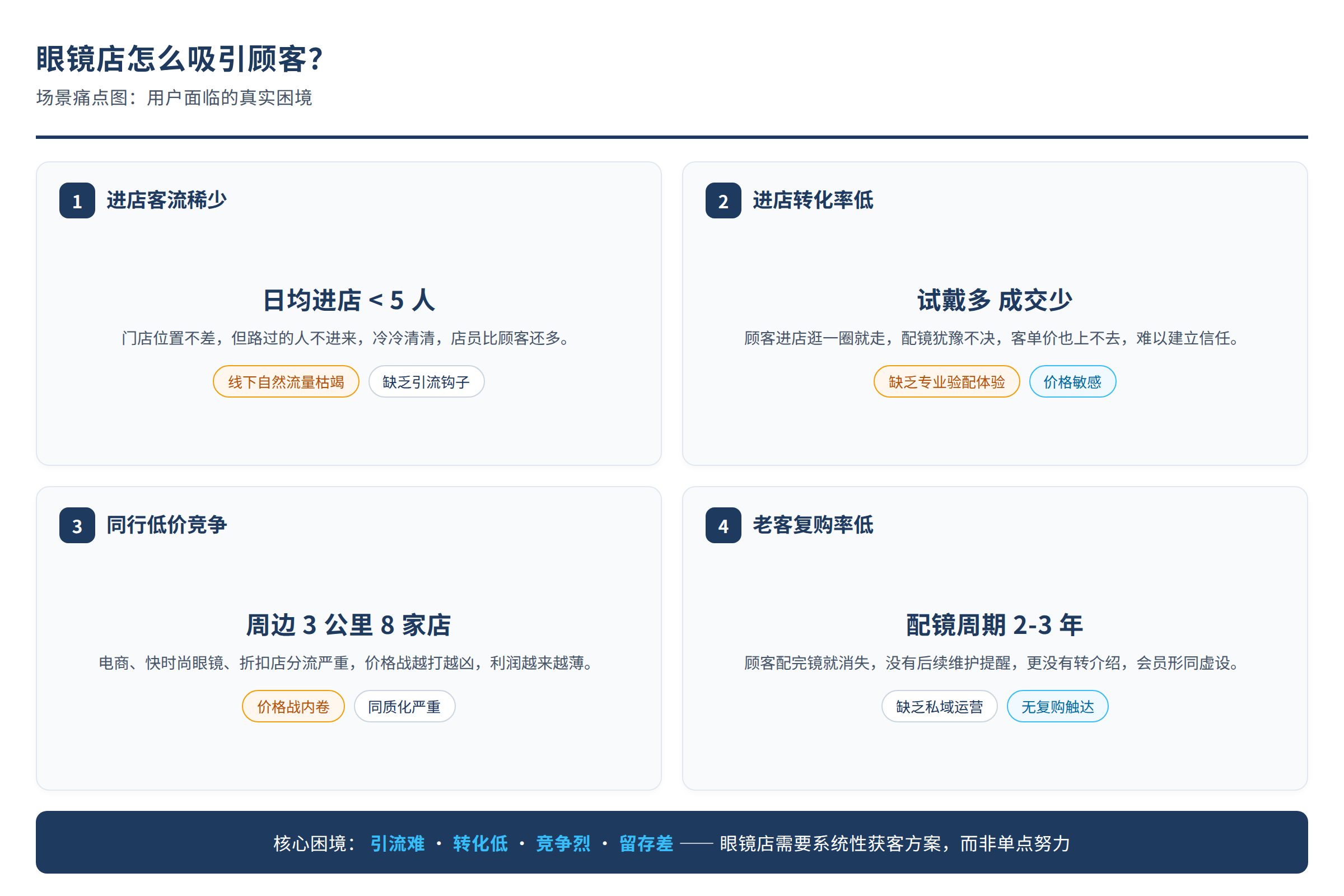Click 引流难 in the footer bar
Screen dimensions: 1344x896
tap(398, 843)
